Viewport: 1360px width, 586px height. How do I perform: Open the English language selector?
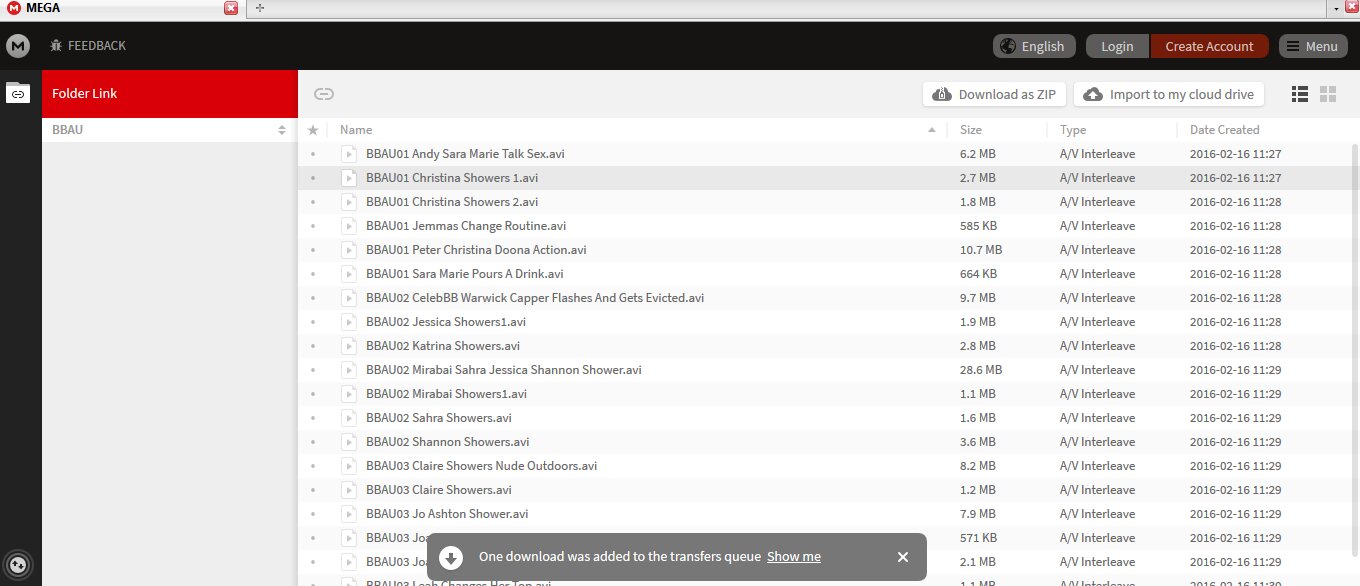point(1034,46)
